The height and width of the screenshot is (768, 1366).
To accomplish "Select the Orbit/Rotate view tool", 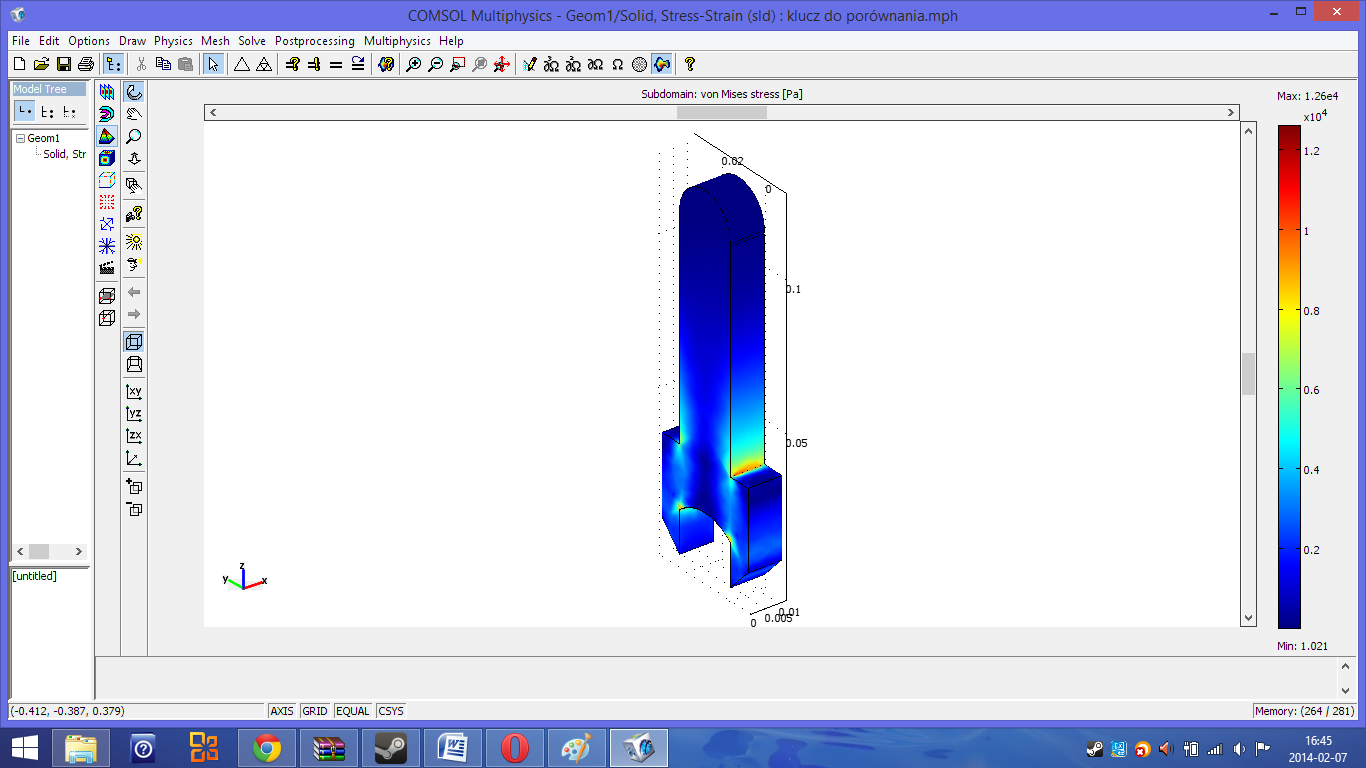I will (x=134, y=92).
